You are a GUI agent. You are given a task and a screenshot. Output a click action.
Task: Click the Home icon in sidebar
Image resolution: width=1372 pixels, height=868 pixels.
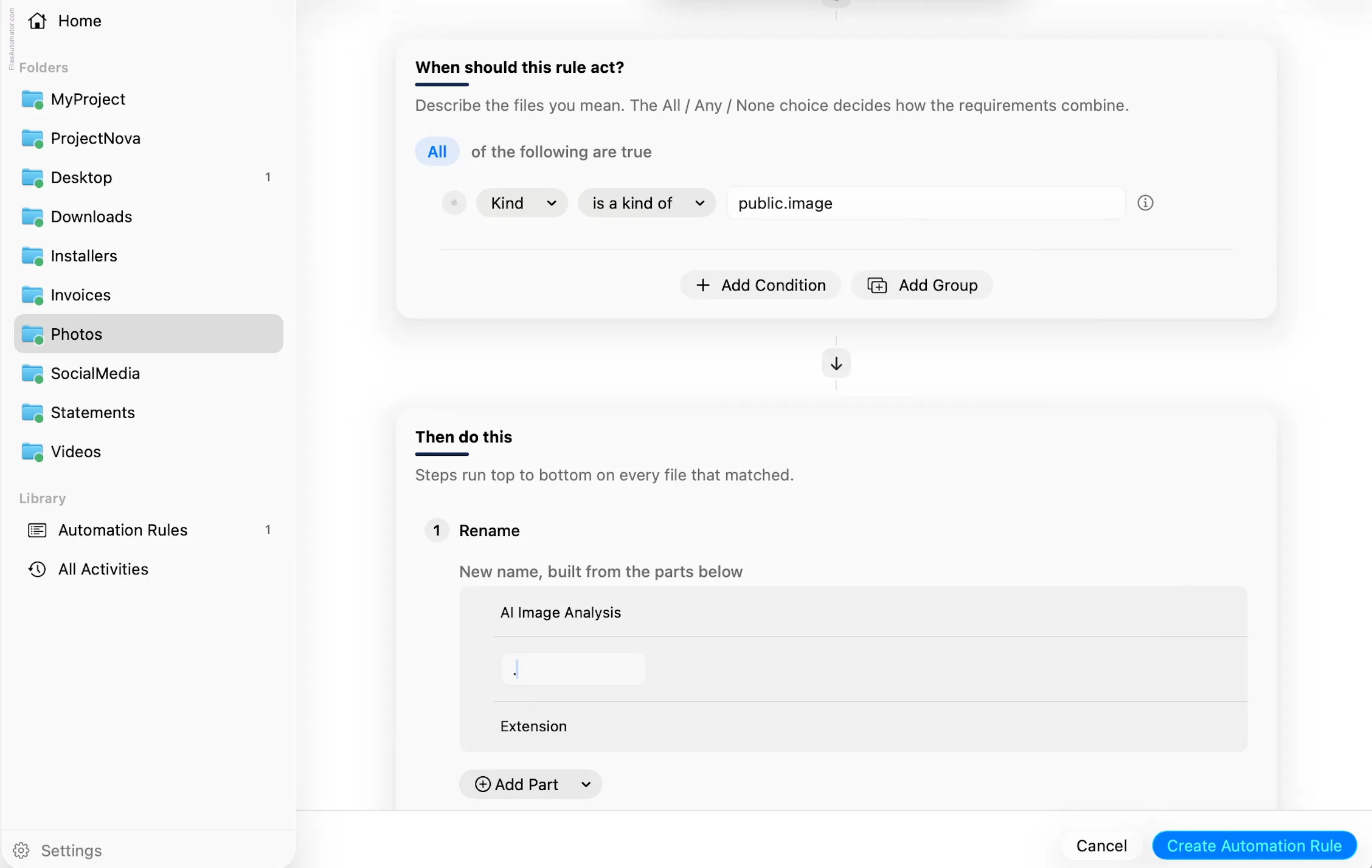pyautogui.click(x=37, y=21)
